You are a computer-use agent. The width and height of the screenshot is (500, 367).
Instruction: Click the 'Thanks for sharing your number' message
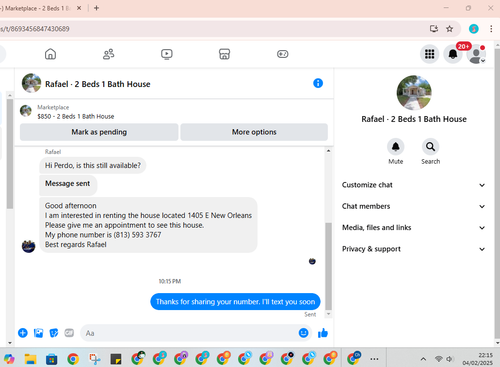pyautogui.click(x=235, y=302)
